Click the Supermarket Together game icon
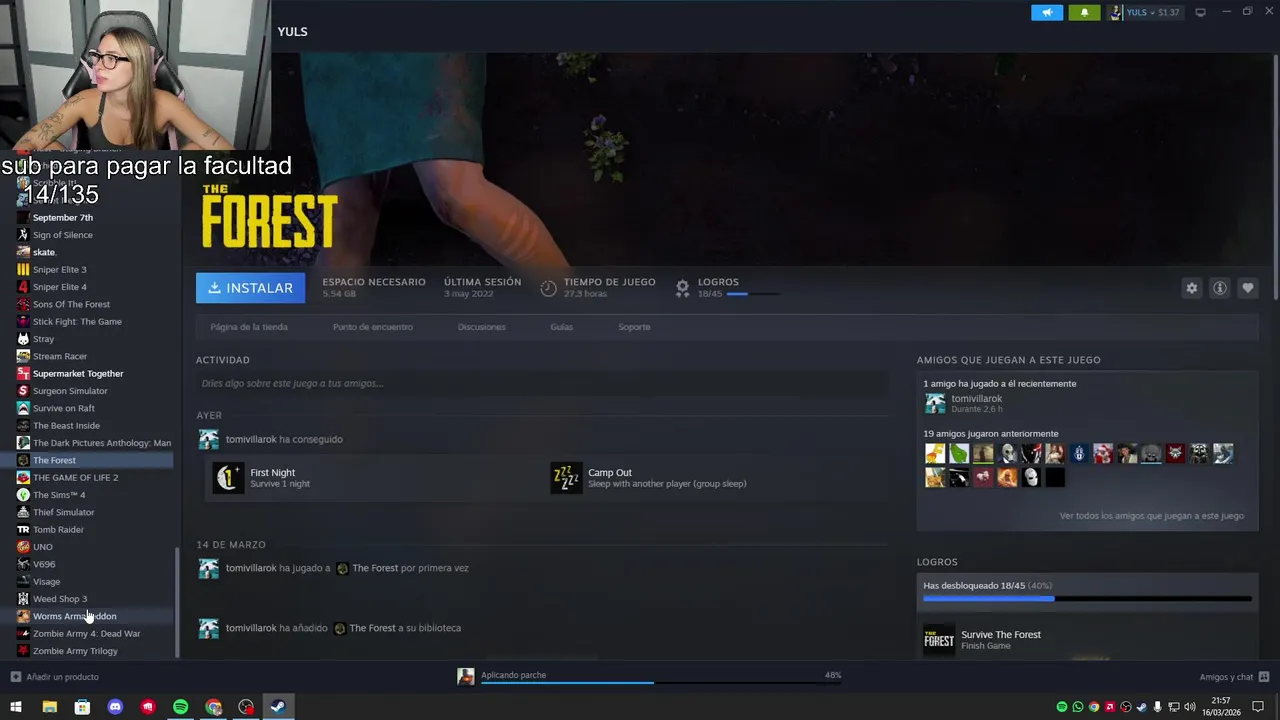The width and height of the screenshot is (1280, 720). click(23, 373)
